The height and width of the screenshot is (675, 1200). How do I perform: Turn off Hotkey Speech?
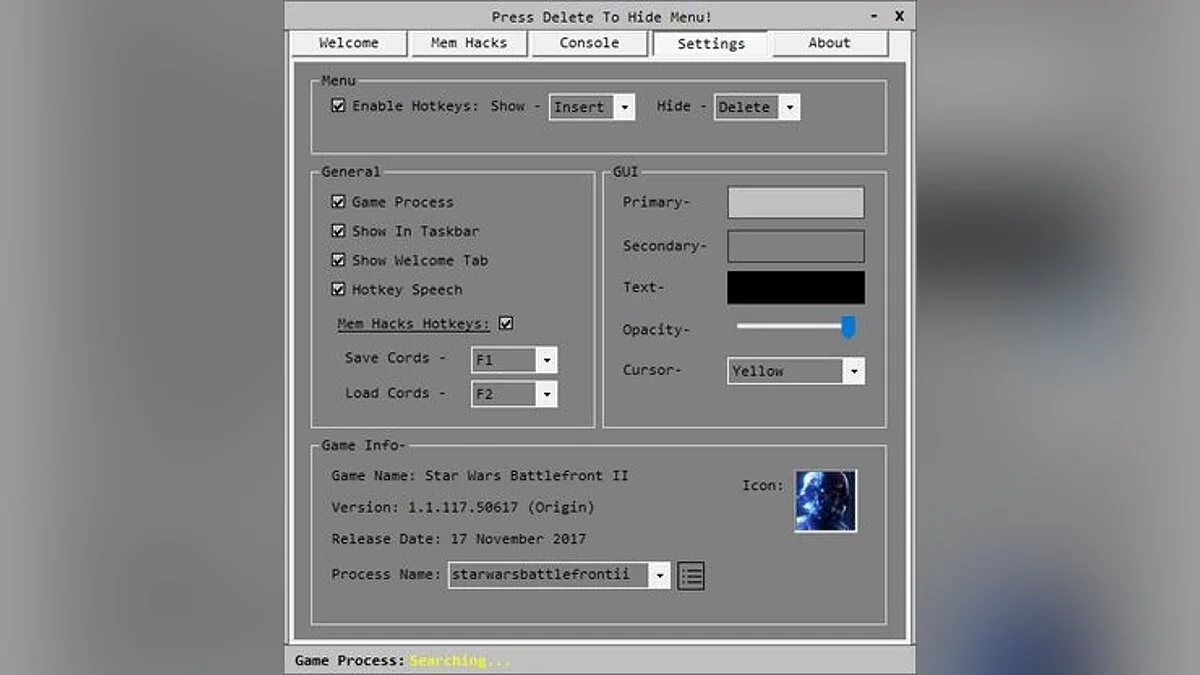[339, 289]
